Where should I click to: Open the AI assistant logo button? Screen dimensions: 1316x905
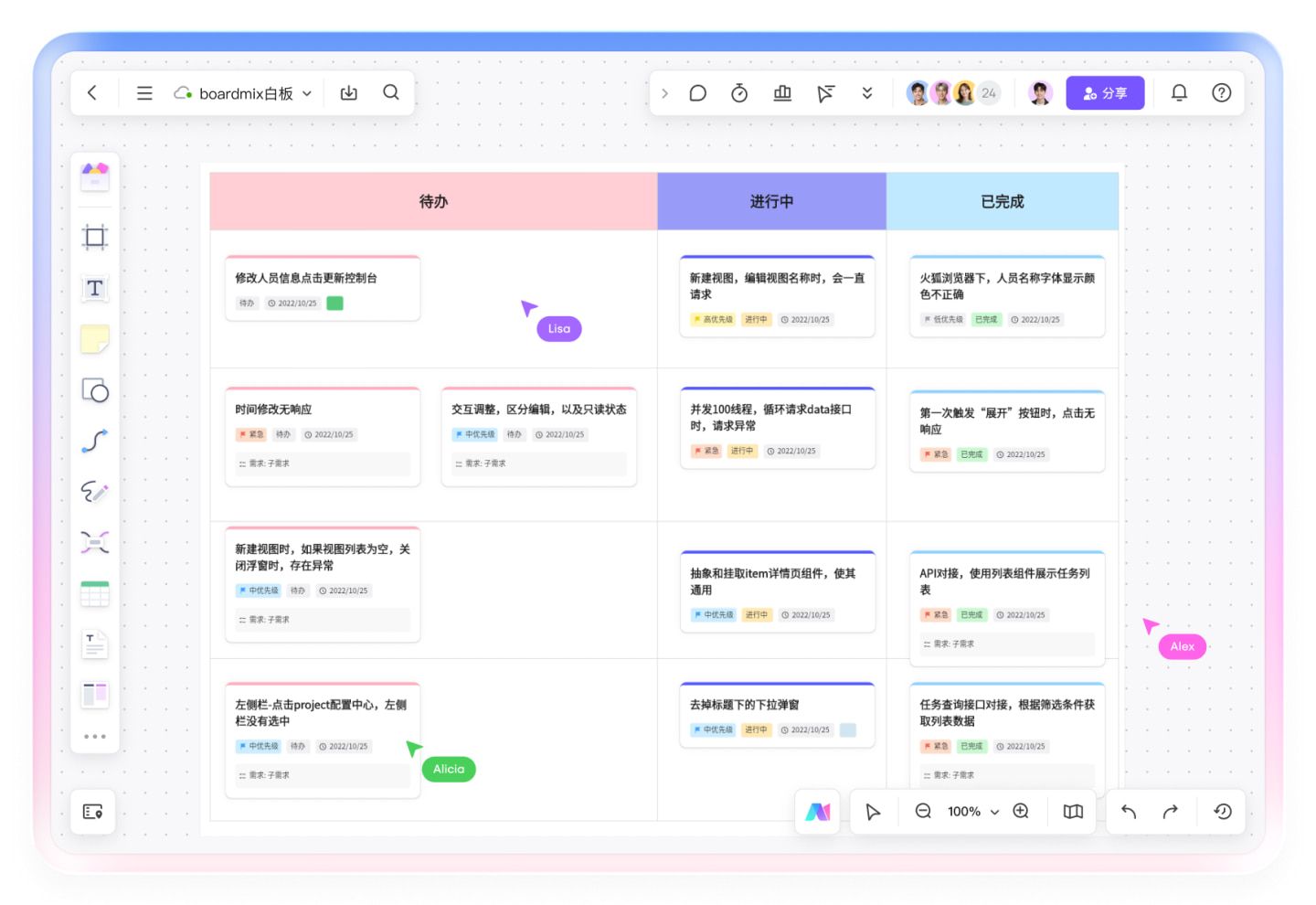pos(818,812)
